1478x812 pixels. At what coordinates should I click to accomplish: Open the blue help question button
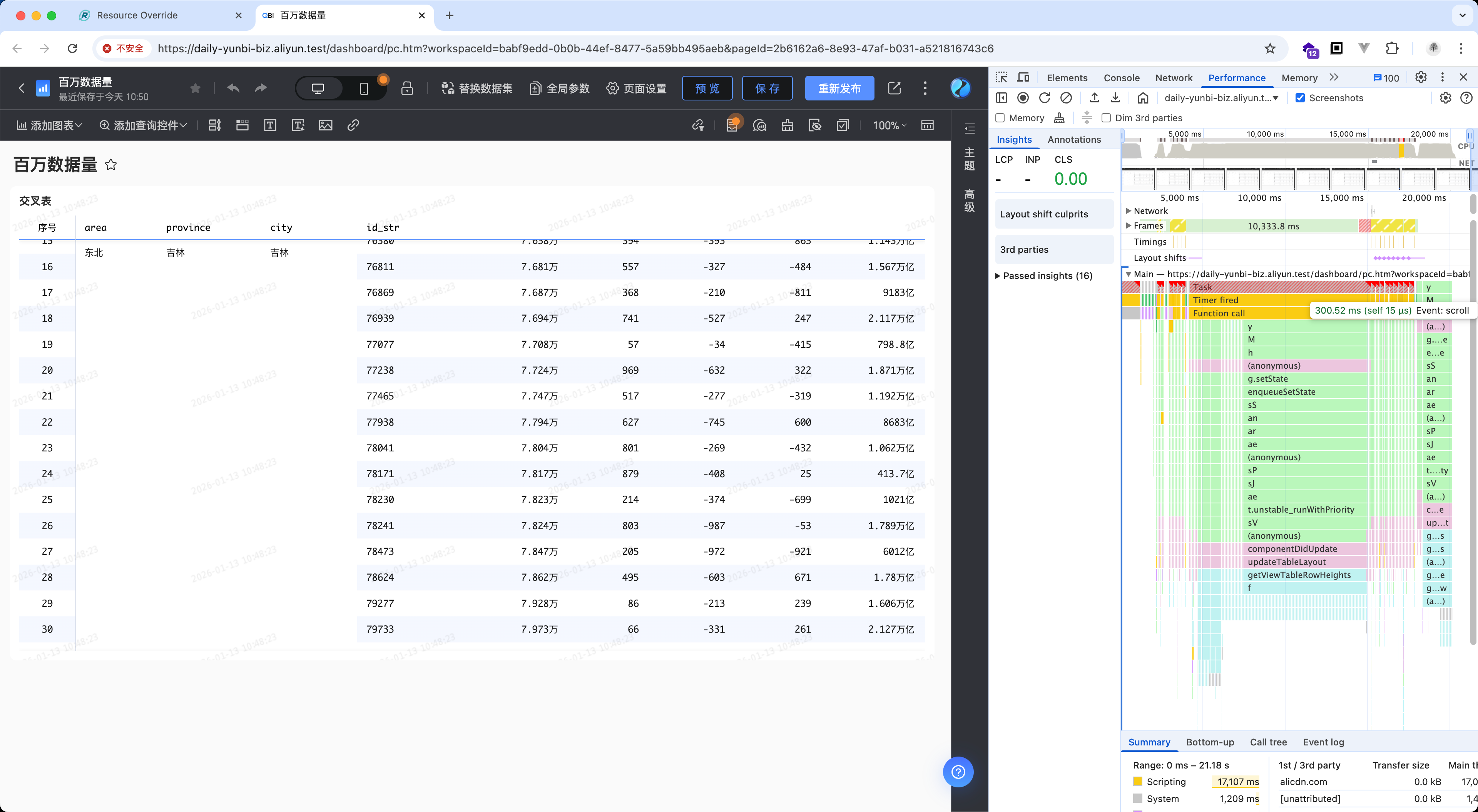click(x=958, y=772)
